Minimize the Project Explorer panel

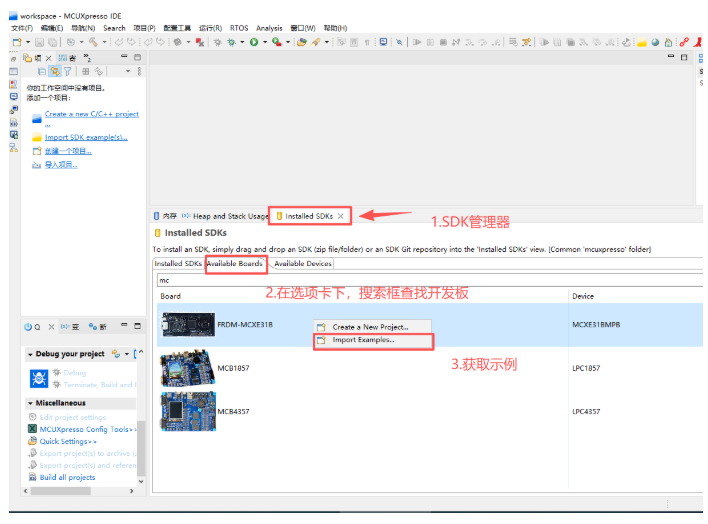pyautogui.click(x=124, y=56)
